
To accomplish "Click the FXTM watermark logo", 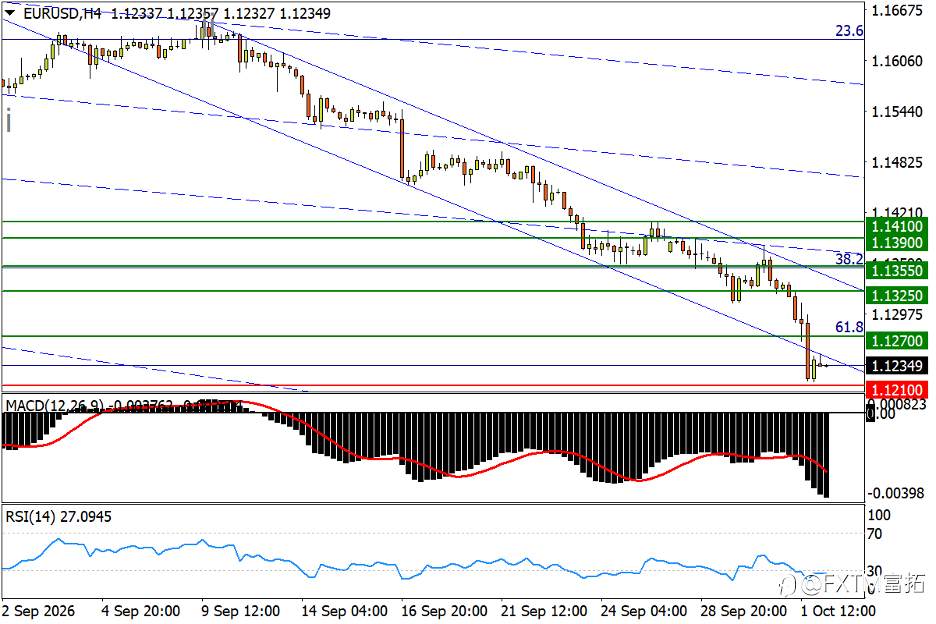I will (x=852, y=584).
